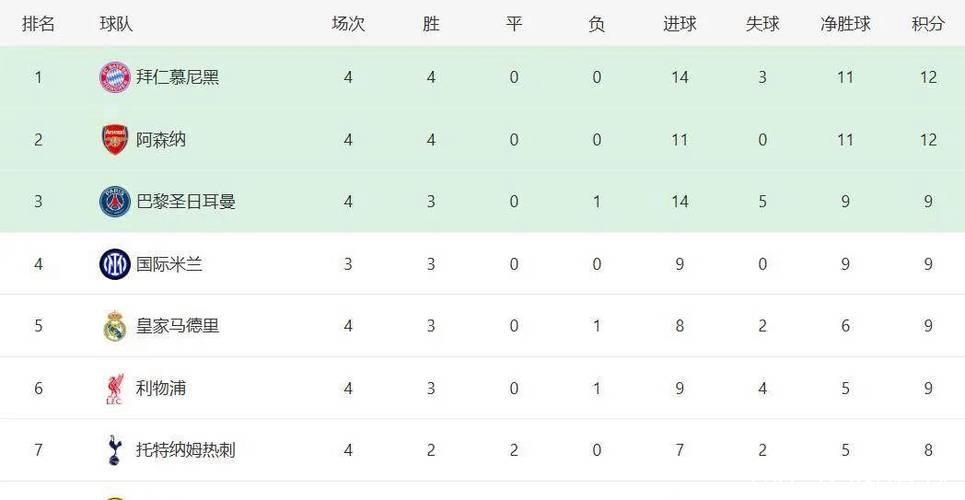Click the 排名 column header

(x=38, y=23)
